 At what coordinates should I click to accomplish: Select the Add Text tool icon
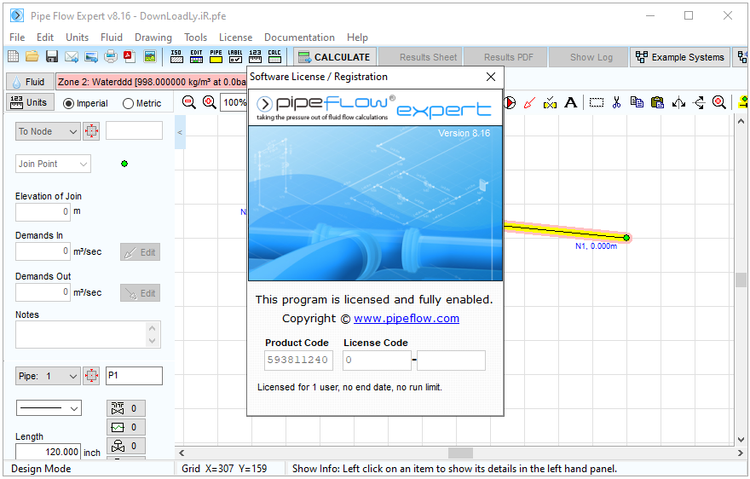point(570,102)
